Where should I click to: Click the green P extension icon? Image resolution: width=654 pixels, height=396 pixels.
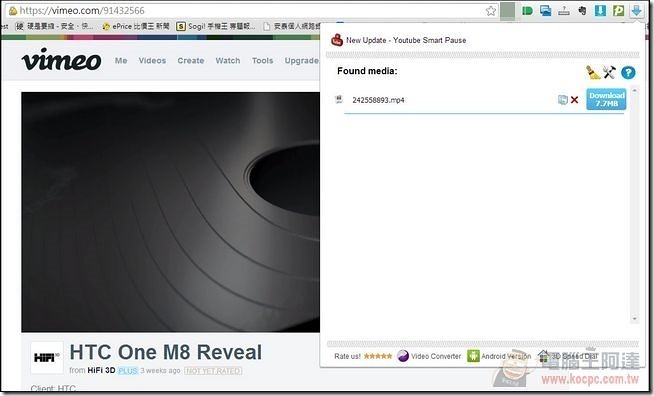(619, 10)
